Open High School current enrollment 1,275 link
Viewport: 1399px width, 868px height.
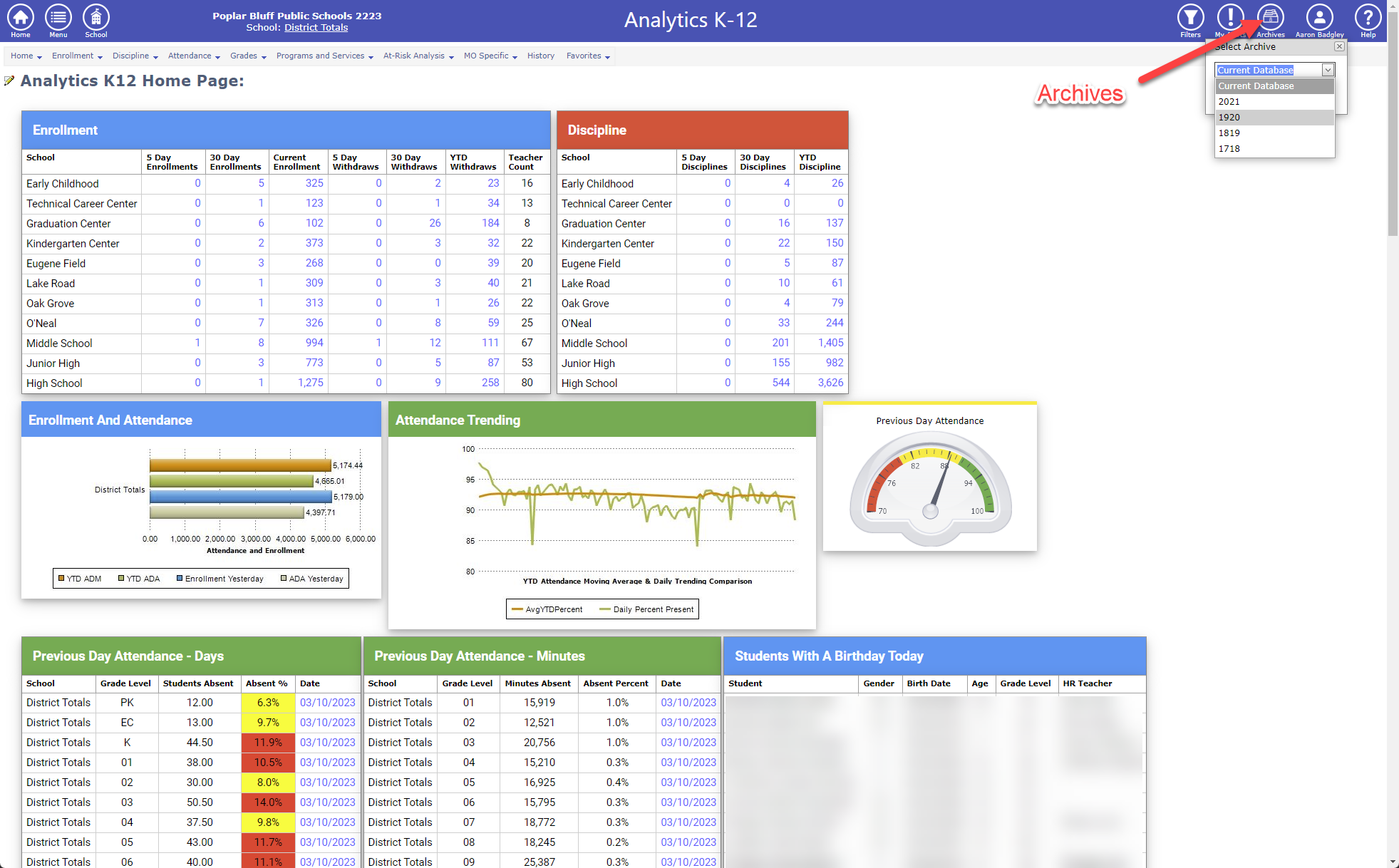coord(310,383)
